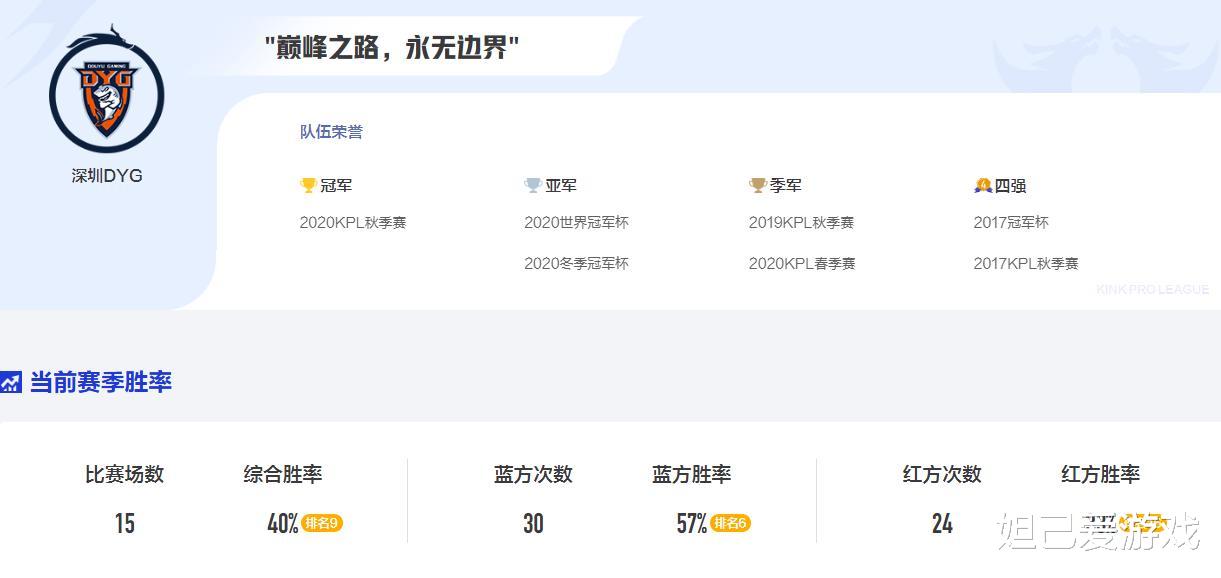Image resolution: width=1221 pixels, height=578 pixels.
Task: Select 2020KPL春季赛 entry
Action: coord(802,264)
